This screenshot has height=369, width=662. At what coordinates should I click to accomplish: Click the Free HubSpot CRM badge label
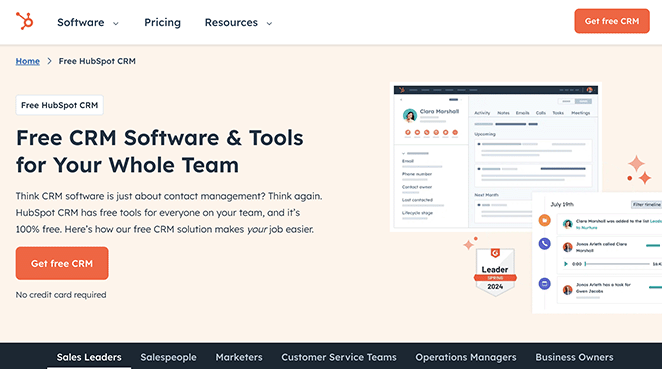coord(60,105)
